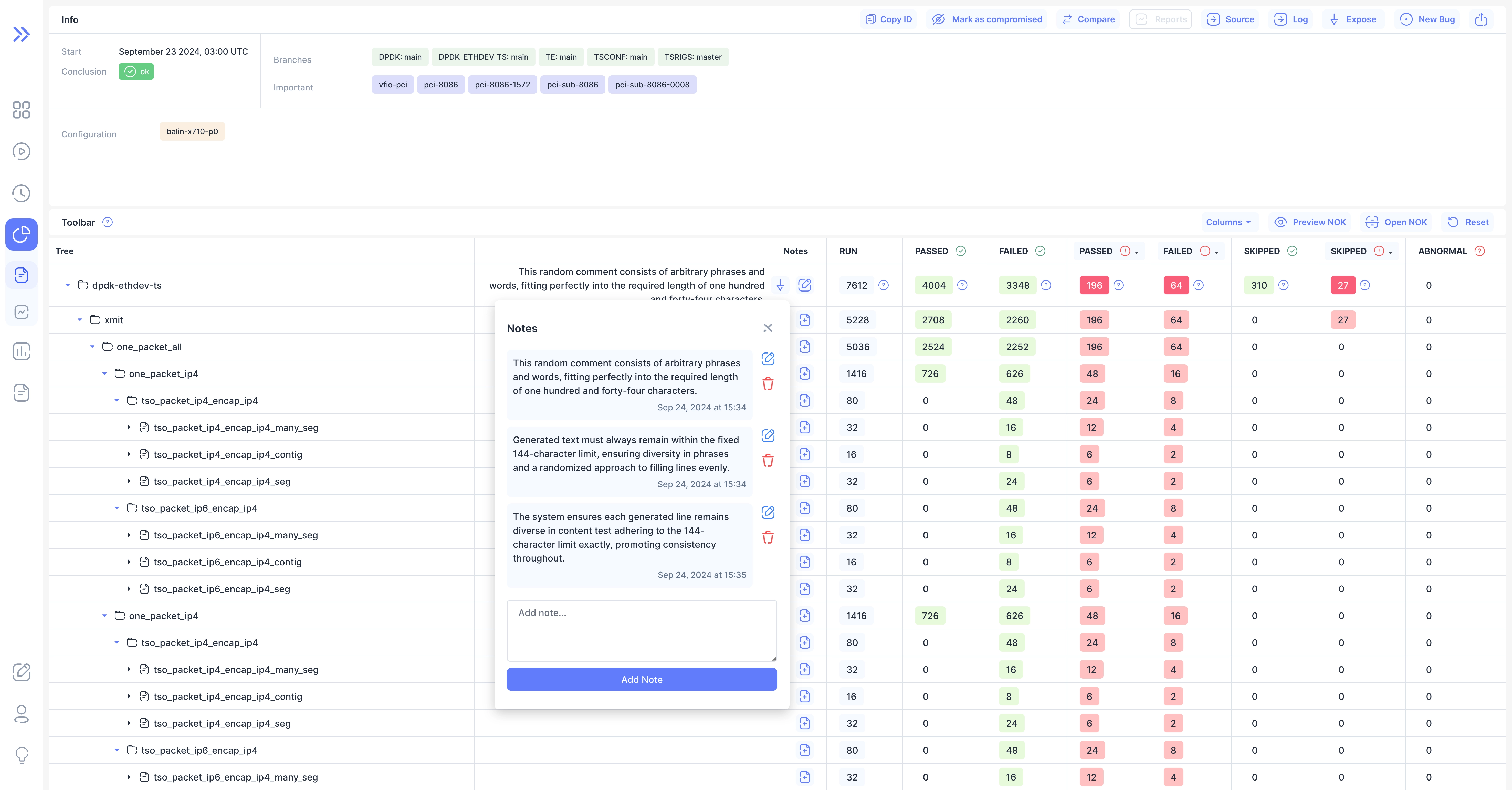
Task: Toggle Mark as compromised
Action: click(x=987, y=19)
